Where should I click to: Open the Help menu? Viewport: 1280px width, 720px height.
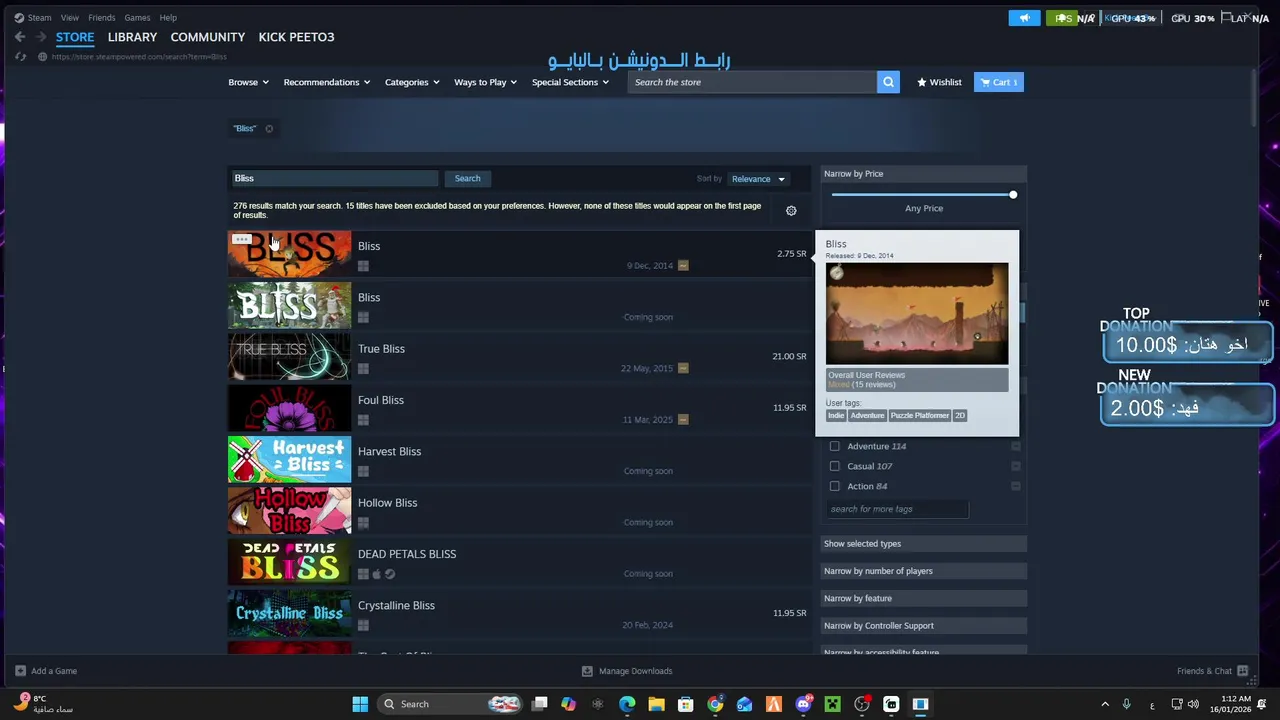click(x=168, y=17)
